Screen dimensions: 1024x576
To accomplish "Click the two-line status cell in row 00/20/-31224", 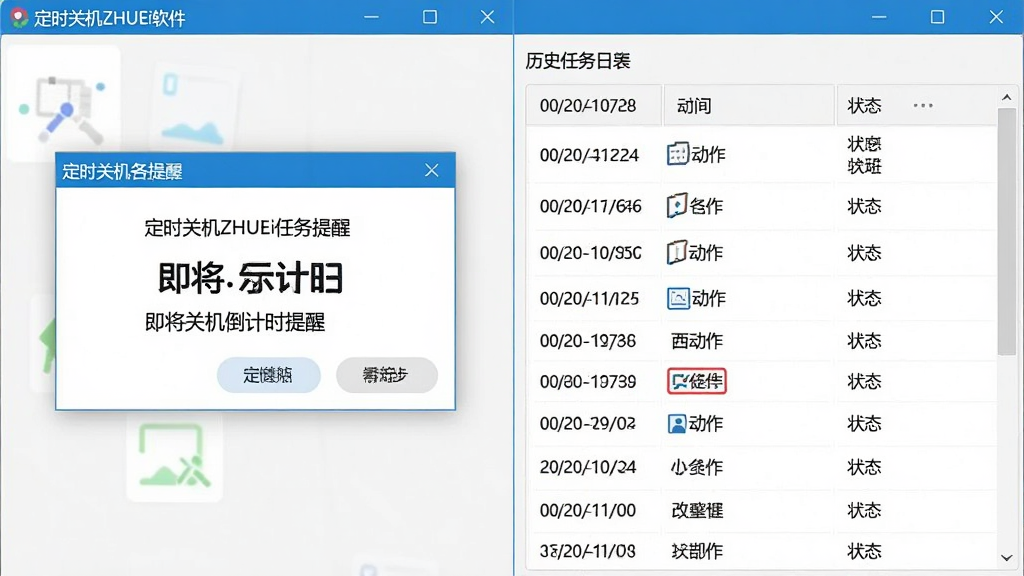I will (864, 155).
